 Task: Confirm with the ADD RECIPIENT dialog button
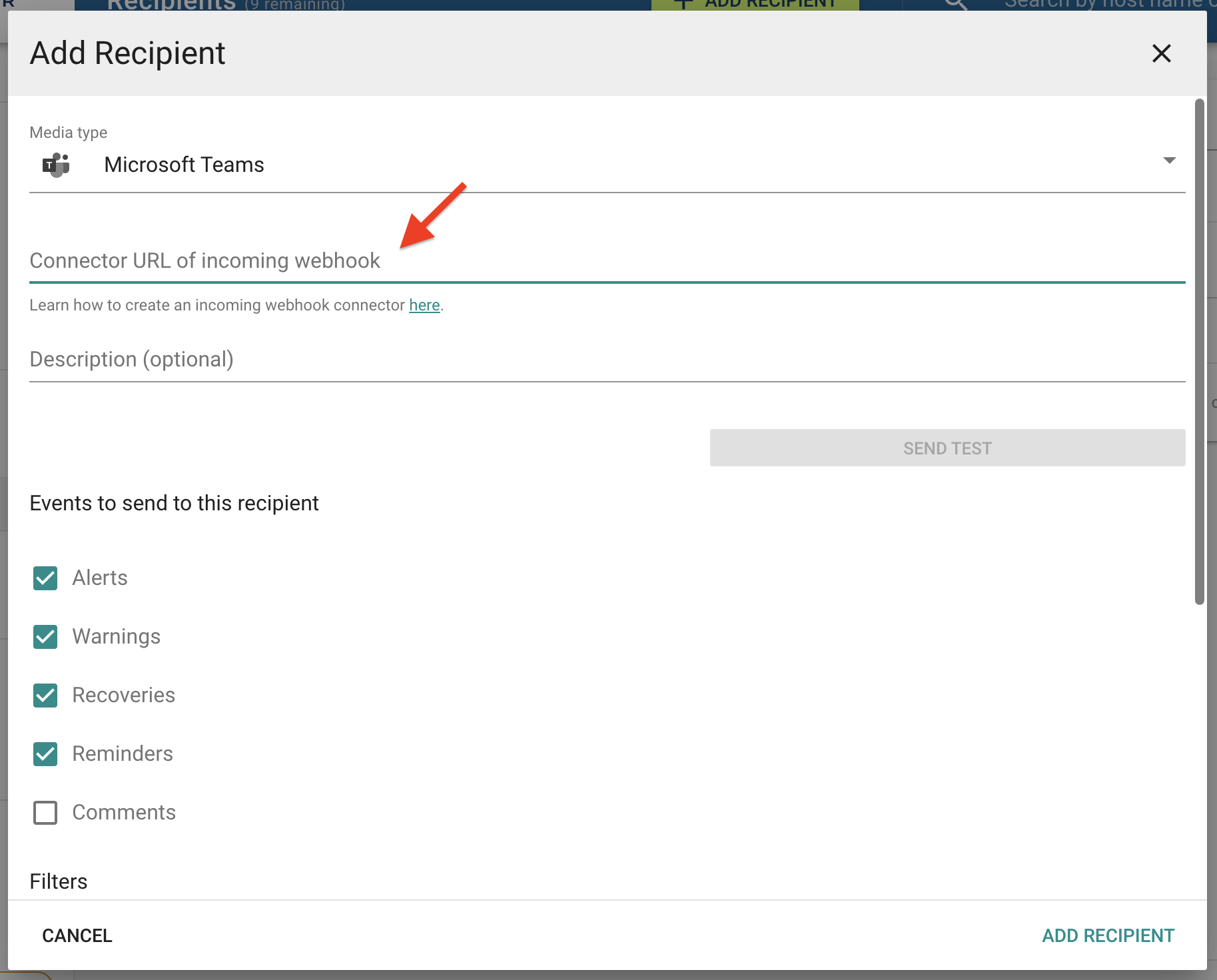click(x=1108, y=935)
